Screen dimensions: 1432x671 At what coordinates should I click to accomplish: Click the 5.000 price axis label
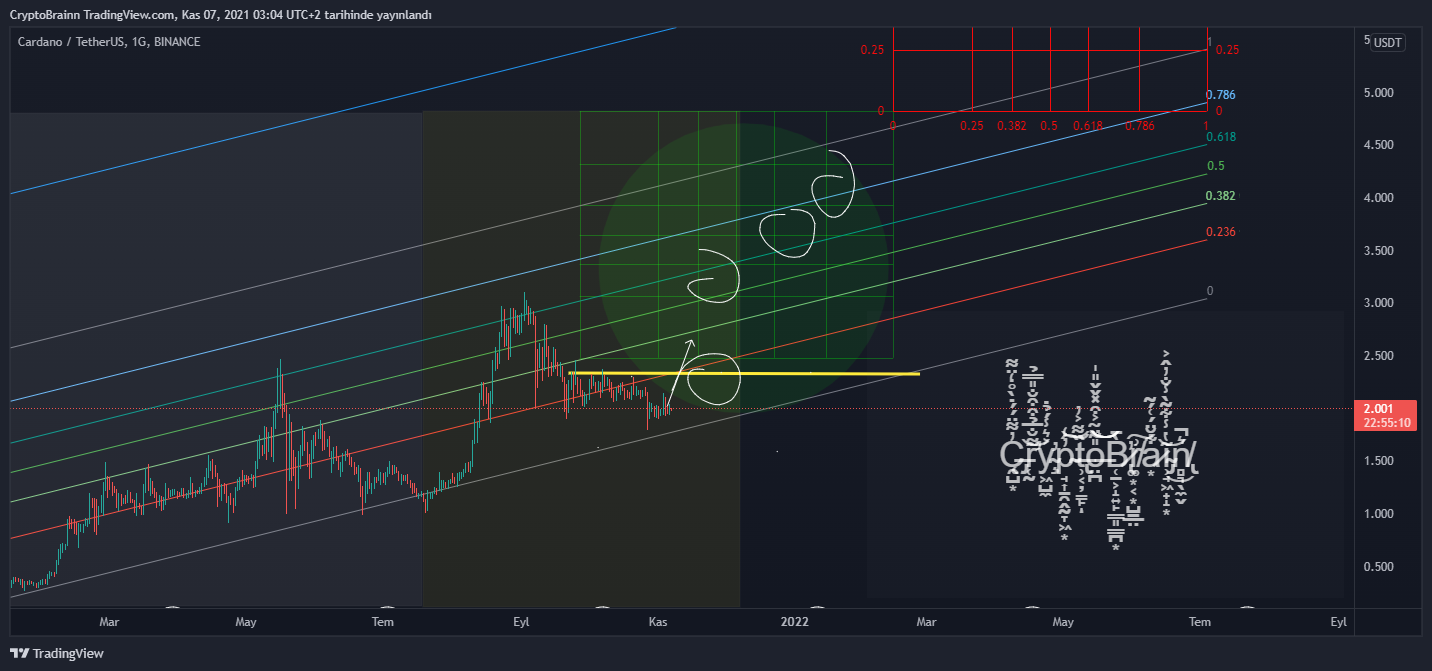pos(1379,93)
